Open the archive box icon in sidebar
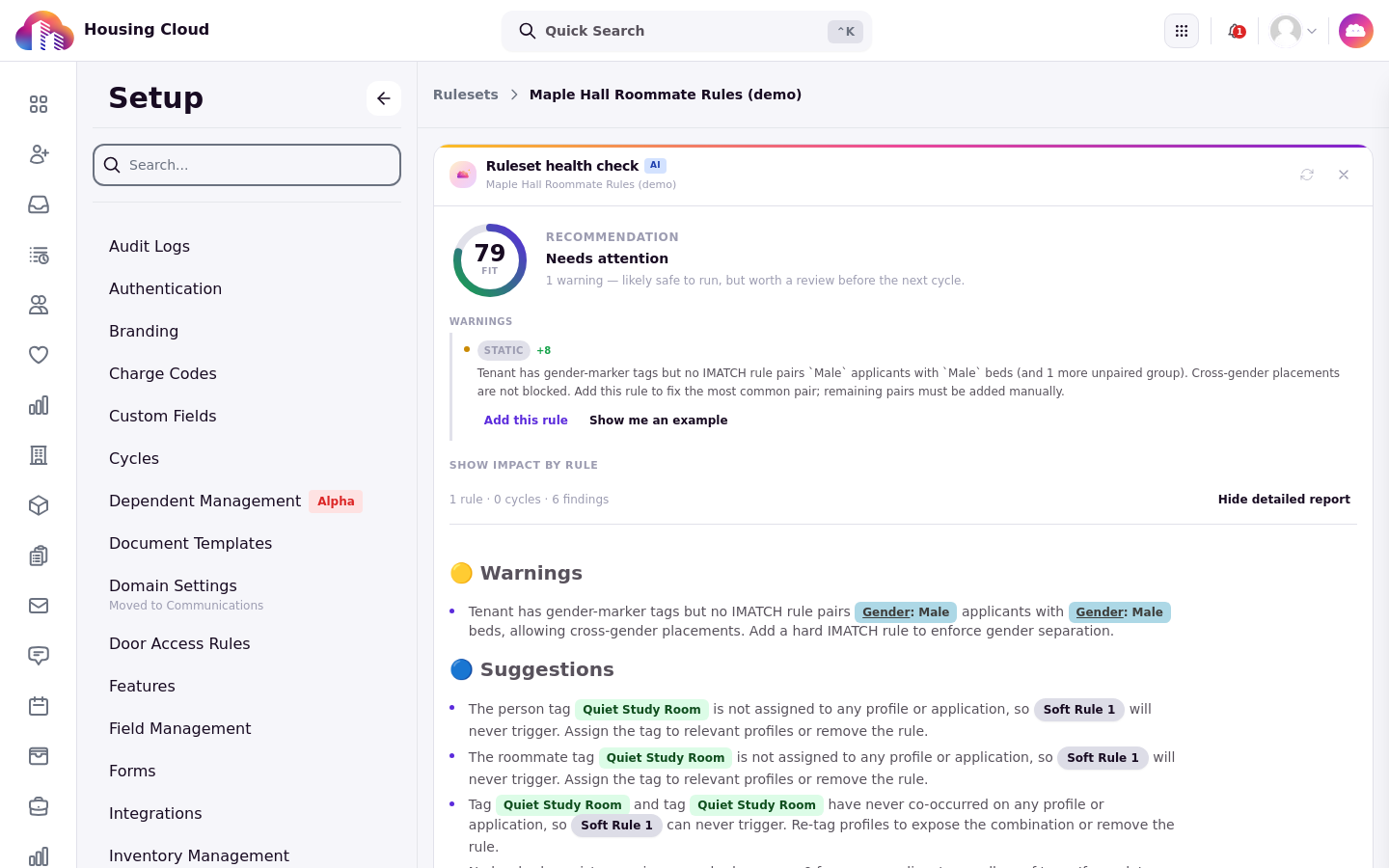The width and height of the screenshot is (1389, 868). (x=39, y=756)
